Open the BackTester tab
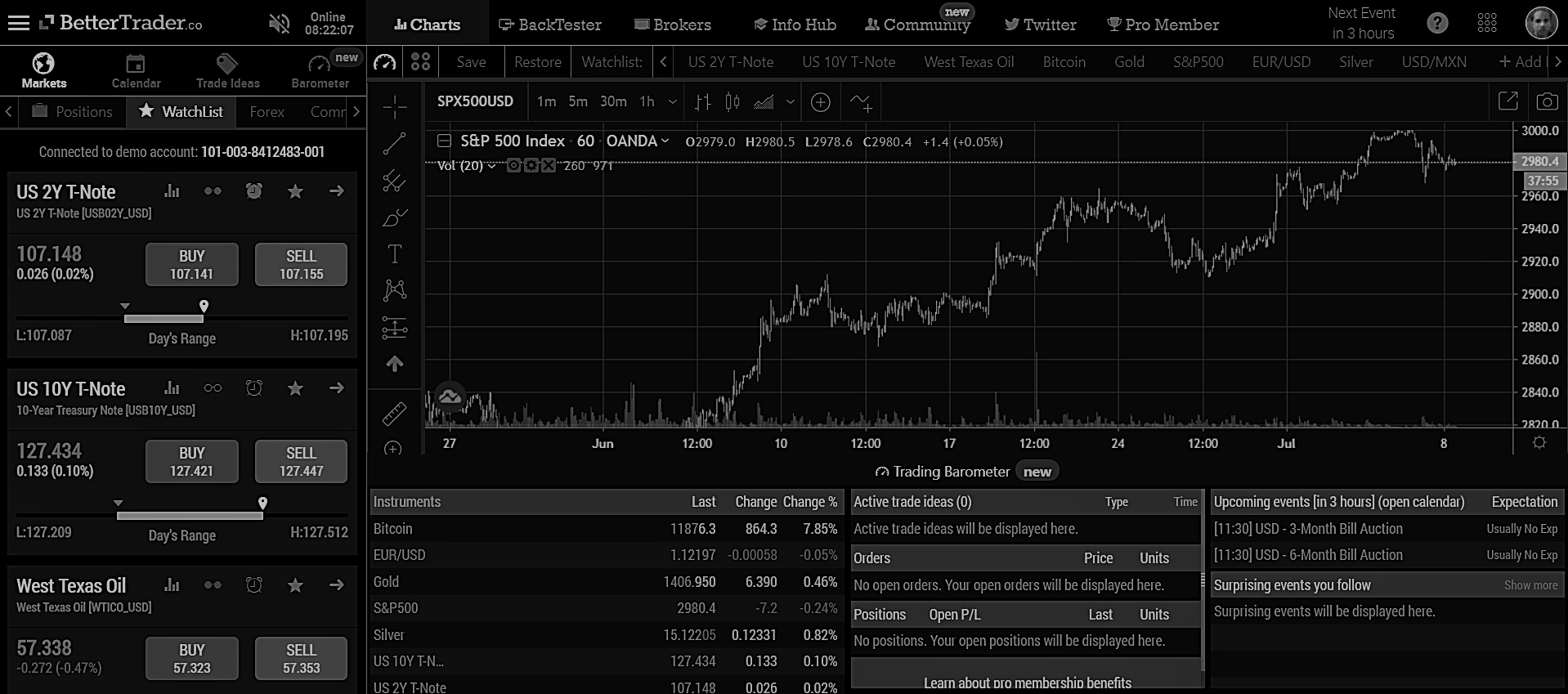The image size is (1568, 694). tap(549, 25)
